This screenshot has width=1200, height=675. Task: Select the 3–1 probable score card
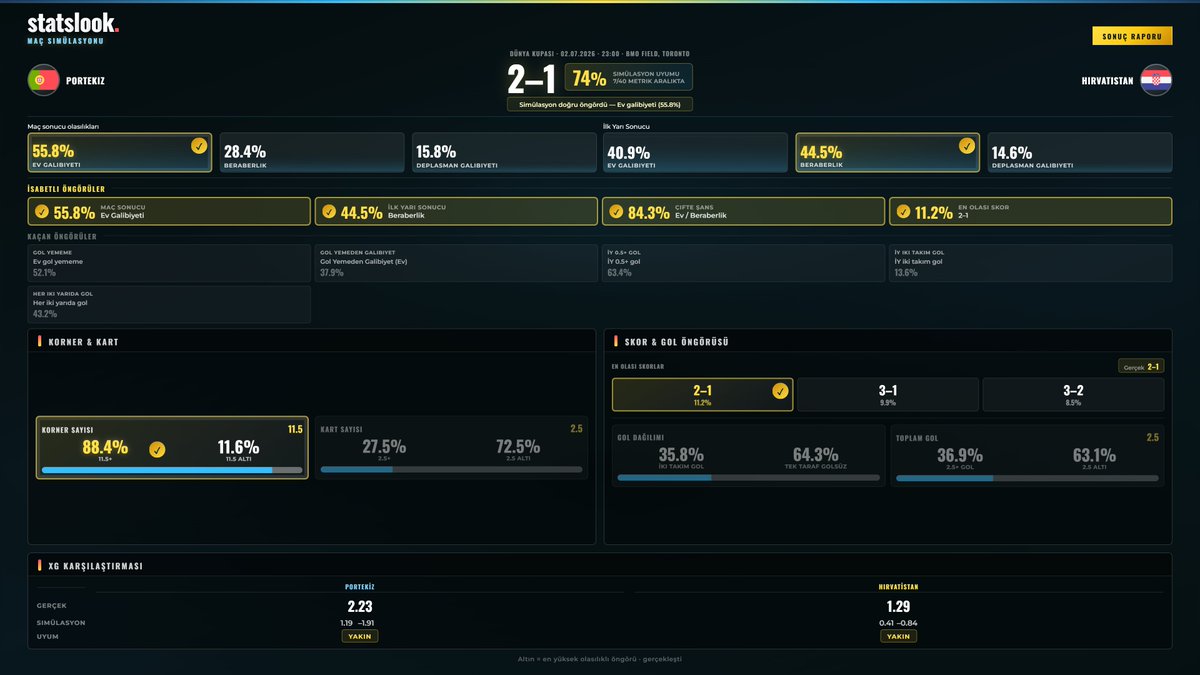coord(888,394)
